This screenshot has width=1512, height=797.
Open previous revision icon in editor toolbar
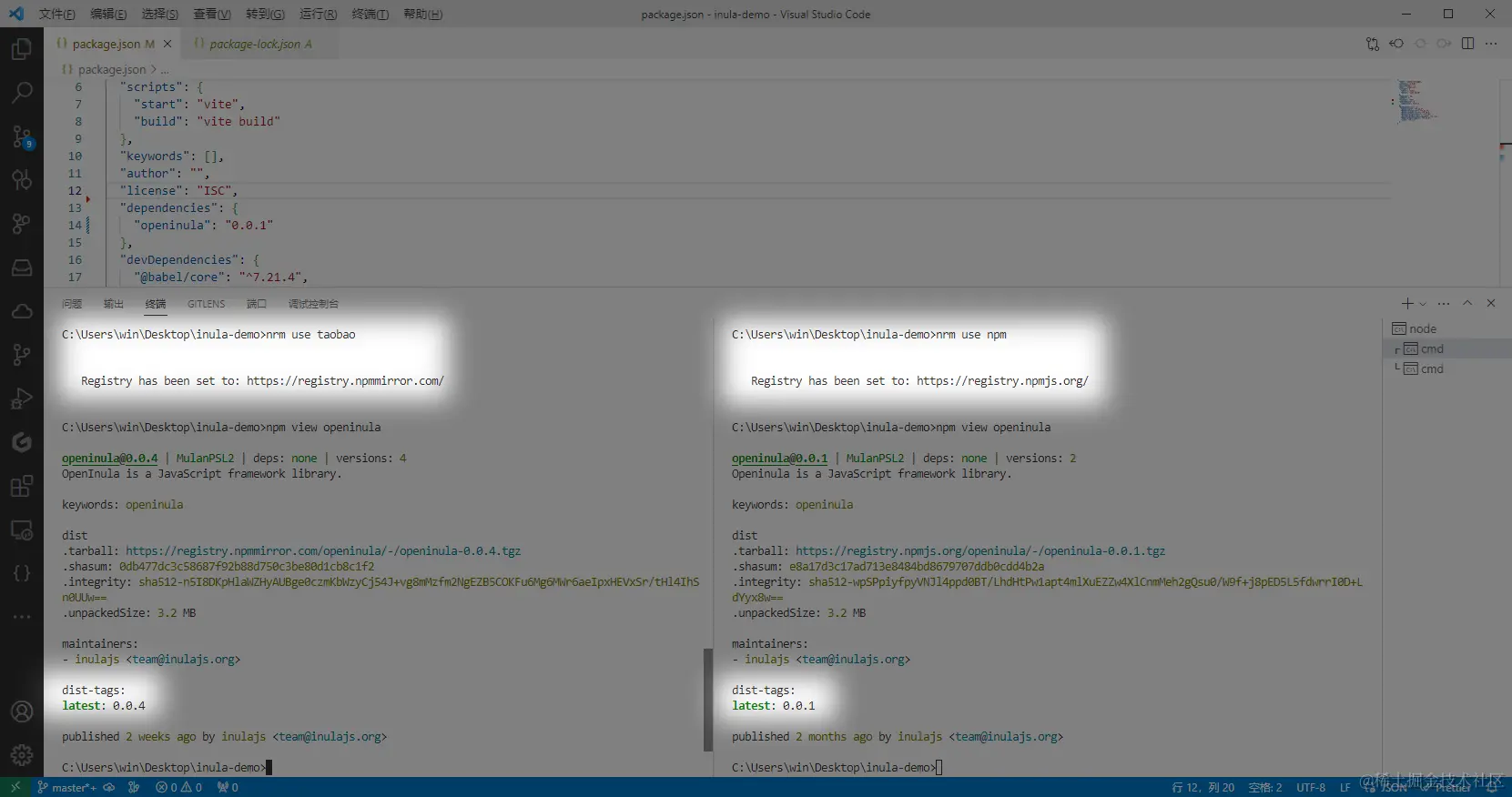point(1396,44)
